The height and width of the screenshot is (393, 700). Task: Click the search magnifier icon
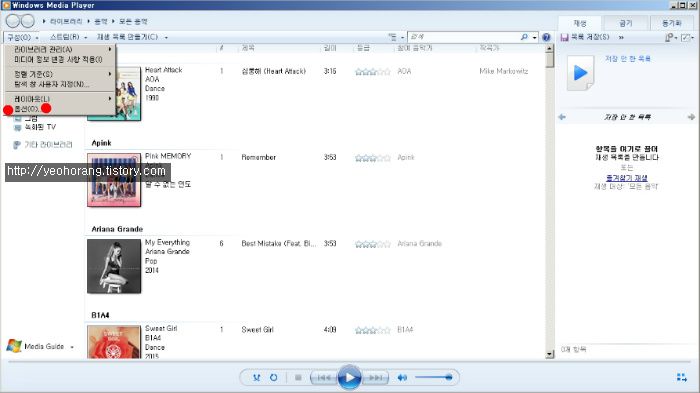(524, 37)
